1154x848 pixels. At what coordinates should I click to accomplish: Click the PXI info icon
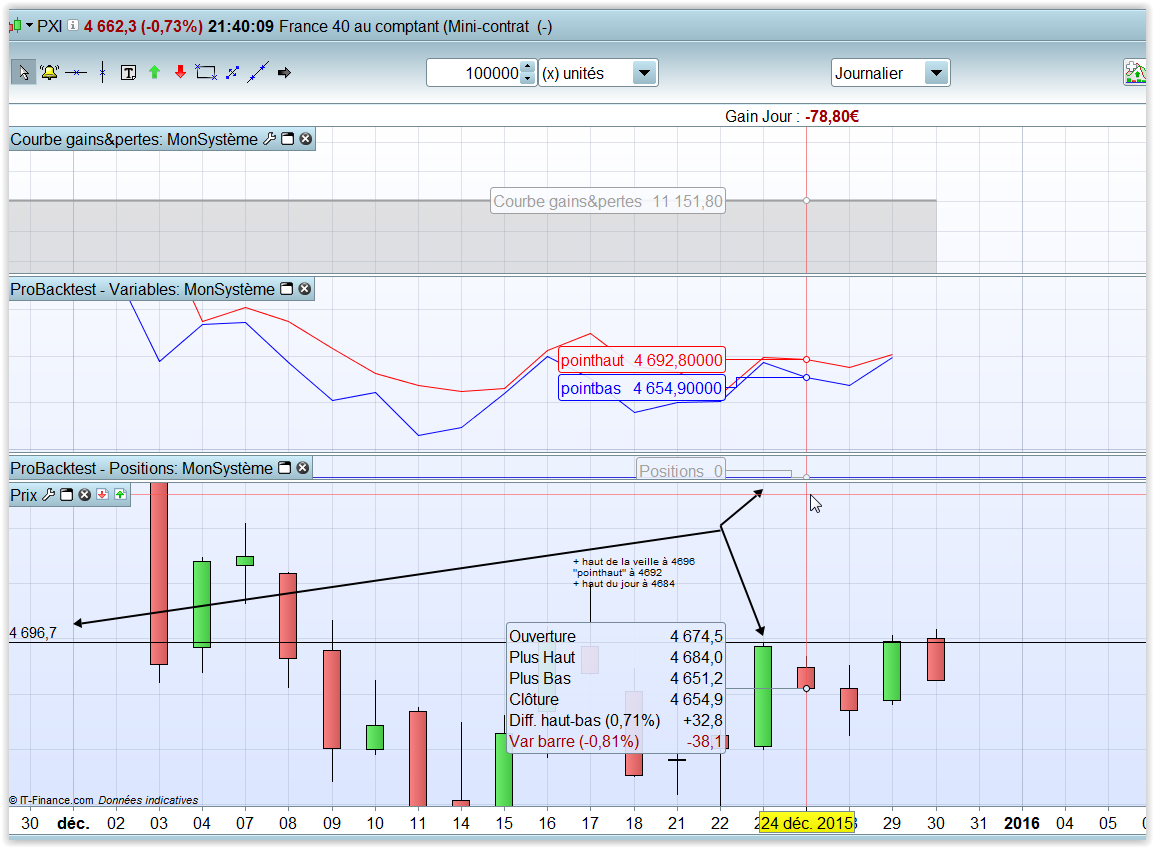[73, 25]
